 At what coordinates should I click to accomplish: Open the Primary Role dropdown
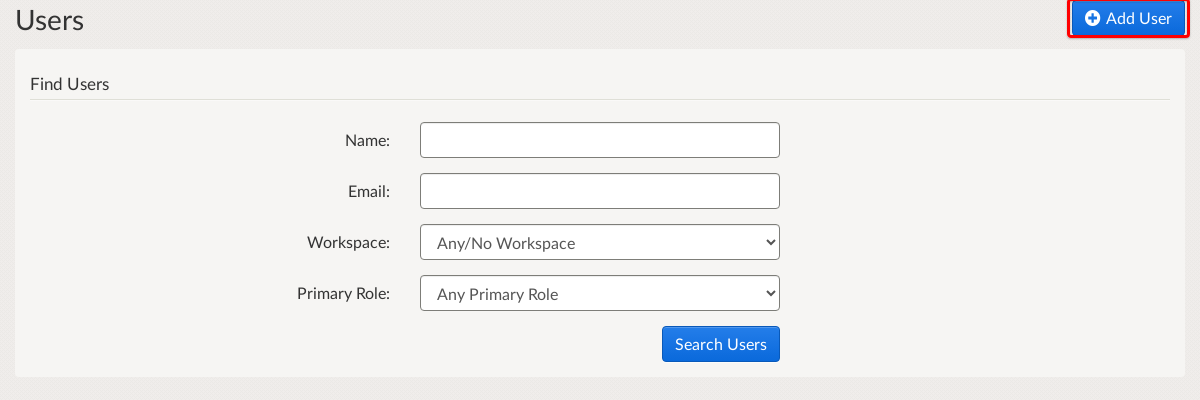point(600,293)
